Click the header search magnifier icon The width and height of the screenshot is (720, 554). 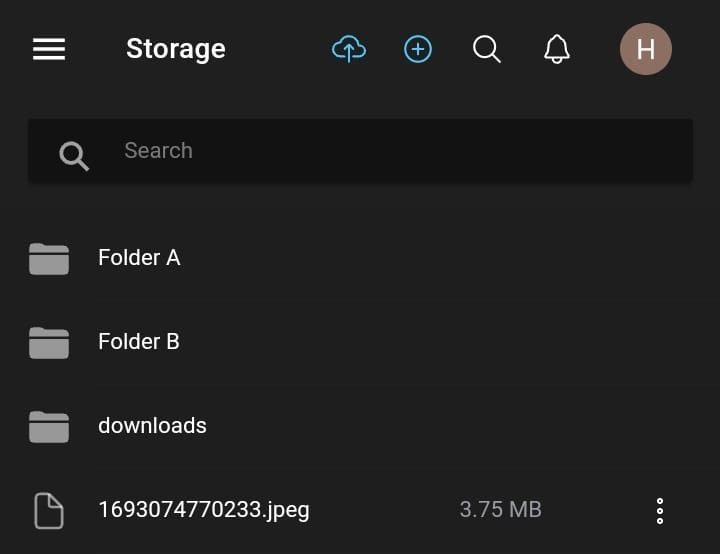tap(487, 49)
